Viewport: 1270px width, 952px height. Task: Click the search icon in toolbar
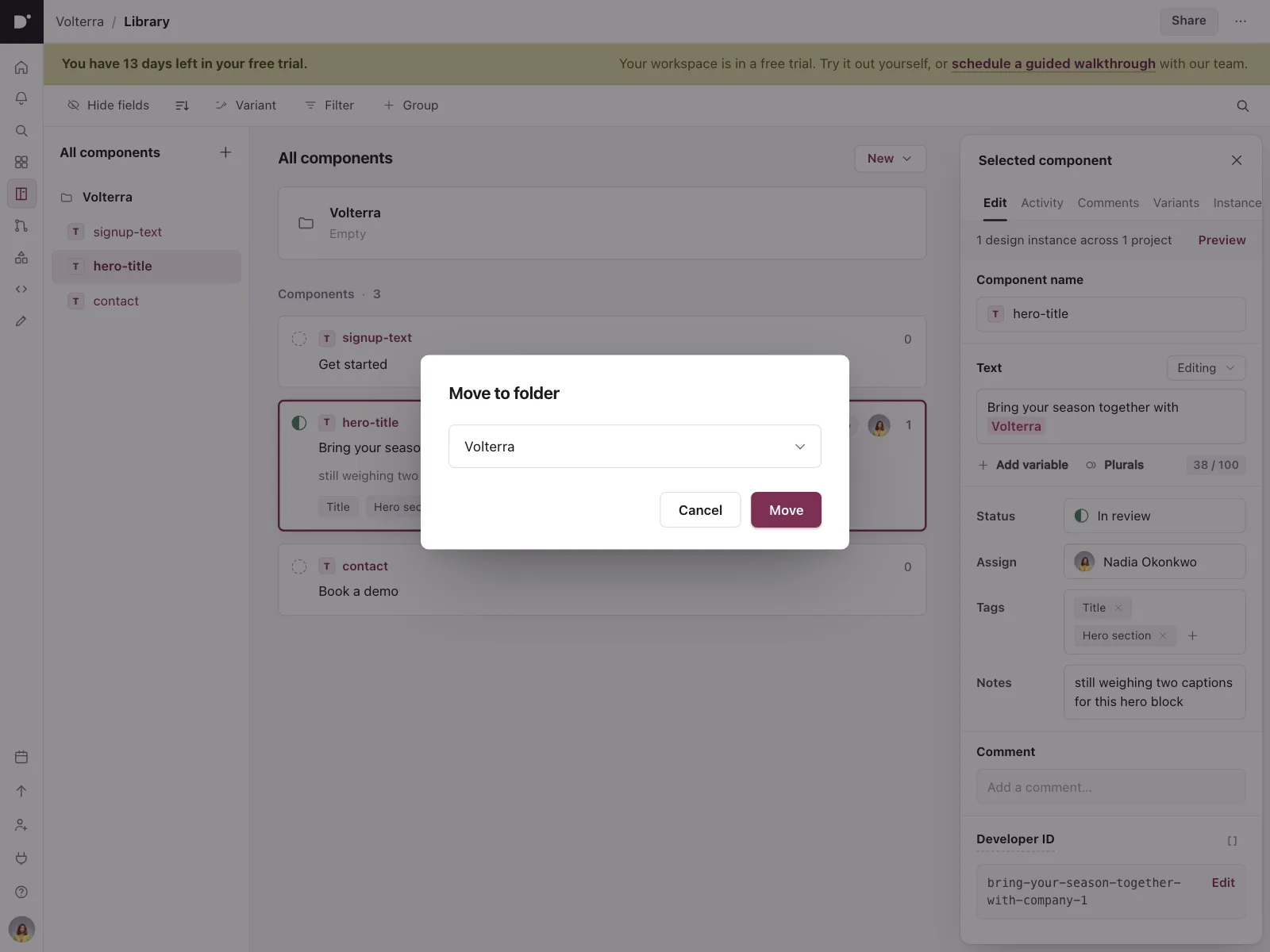pos(1243,106)
